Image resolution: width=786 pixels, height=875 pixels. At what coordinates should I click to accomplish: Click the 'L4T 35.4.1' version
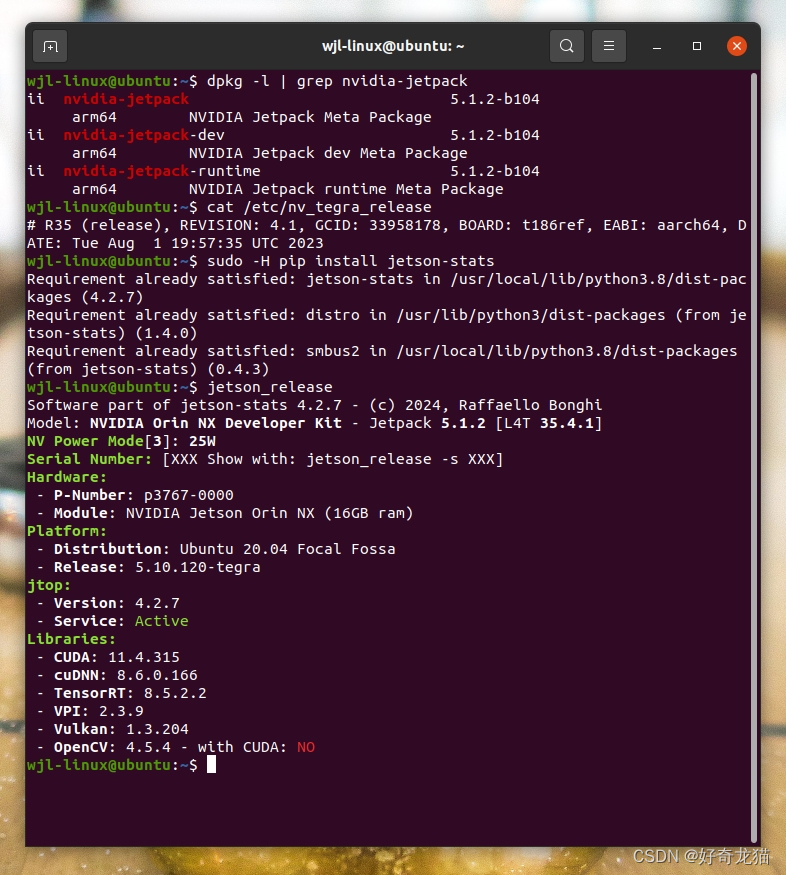click(548, 423)
